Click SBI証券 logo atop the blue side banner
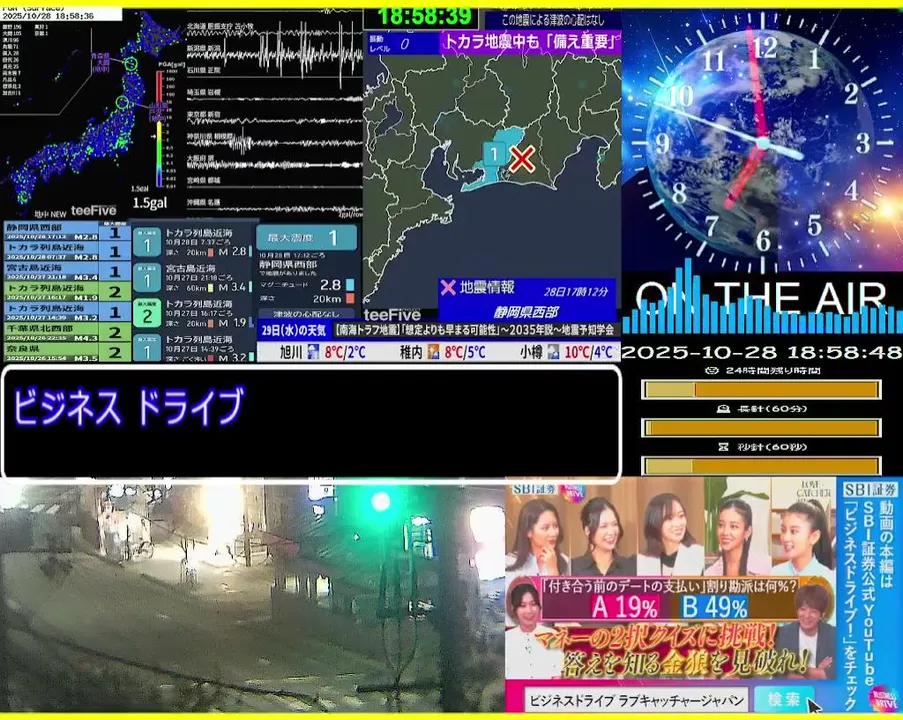This screenshot has height=720, width=903. coord(870,490)
